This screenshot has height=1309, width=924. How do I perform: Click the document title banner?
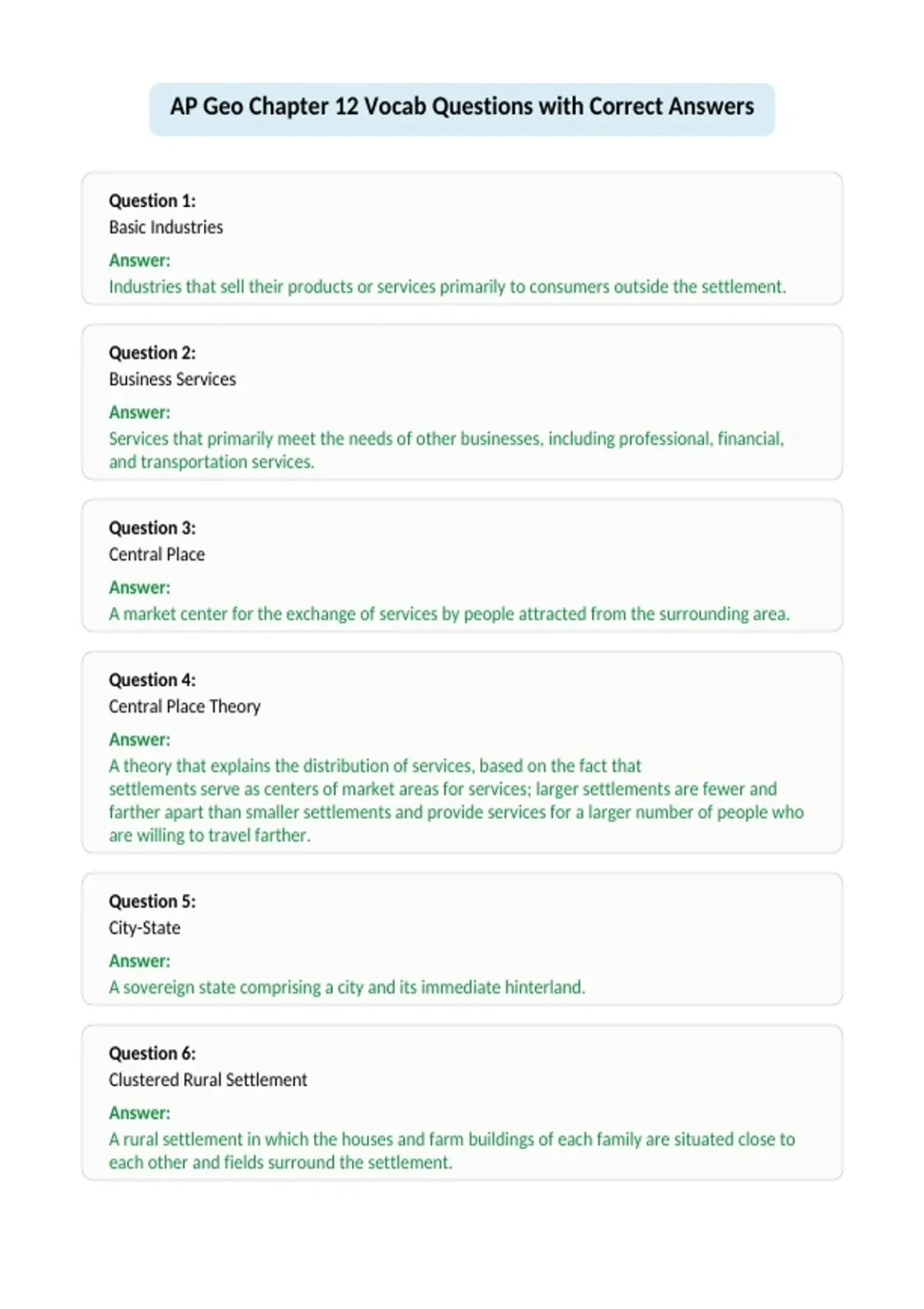(x=462, y=109)
